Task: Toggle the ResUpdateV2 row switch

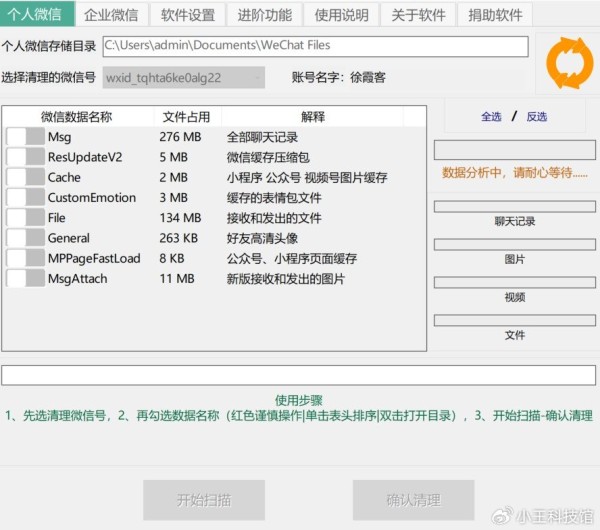Action: click(26, 157)
